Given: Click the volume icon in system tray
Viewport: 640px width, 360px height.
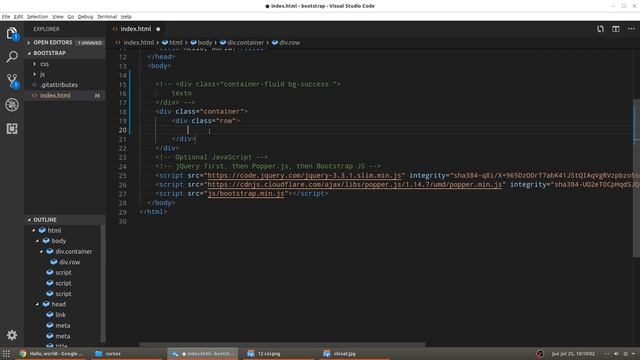Looking at the screenshot, I should (616, 353).
